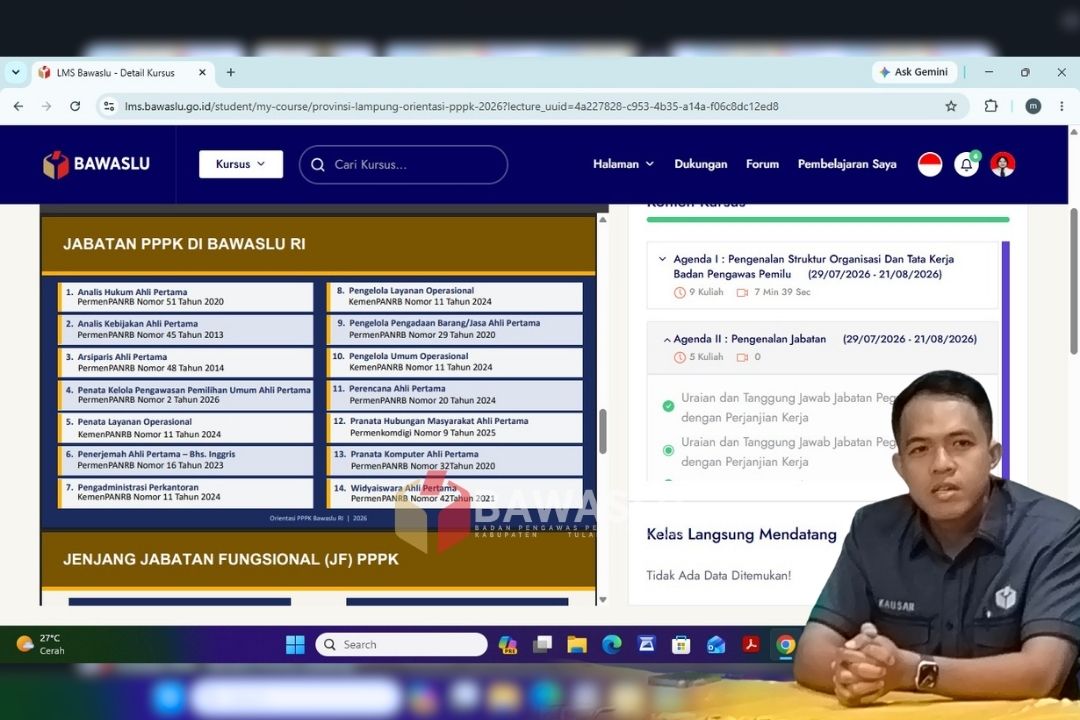Viewport: 1080px width, 720px height.
Task: Open the Chrome profile icon beside extensions
Action: point(1032,106)
